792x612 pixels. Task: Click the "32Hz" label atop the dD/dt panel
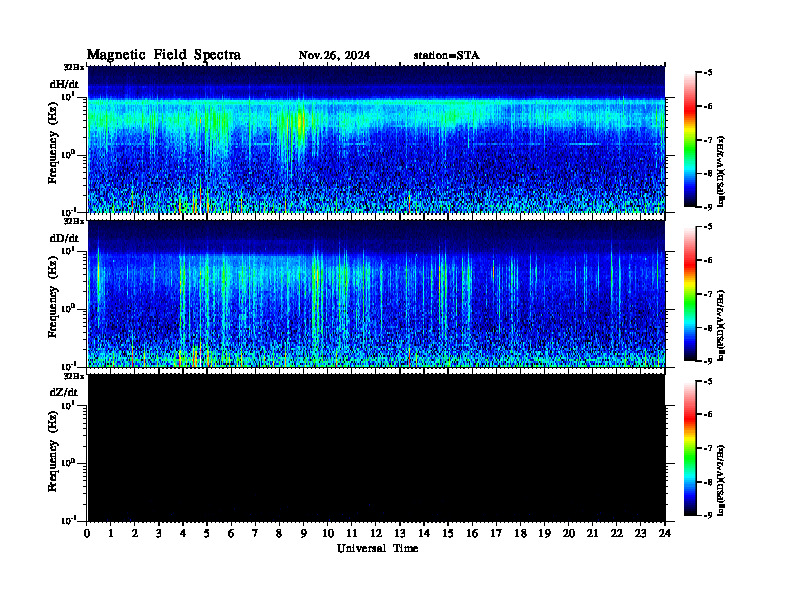[74, 221]
